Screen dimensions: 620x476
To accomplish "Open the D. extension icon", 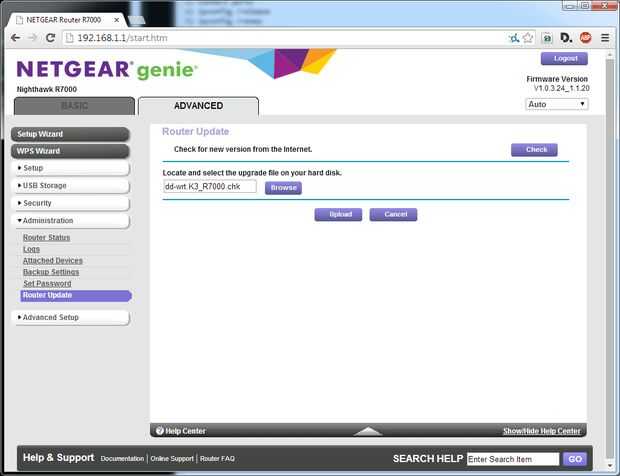I will point(566,38).
